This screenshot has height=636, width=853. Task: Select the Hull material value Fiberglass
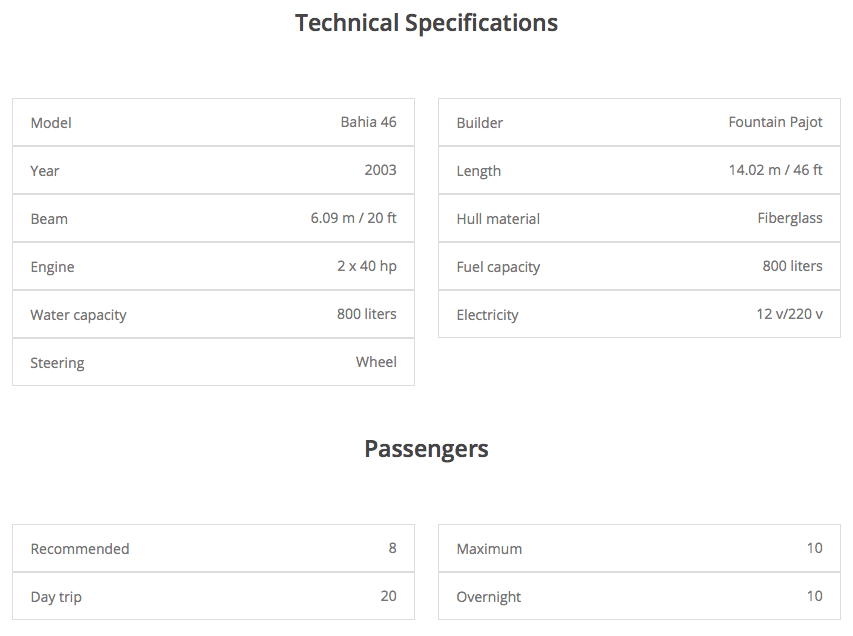(x=790, y=218)
